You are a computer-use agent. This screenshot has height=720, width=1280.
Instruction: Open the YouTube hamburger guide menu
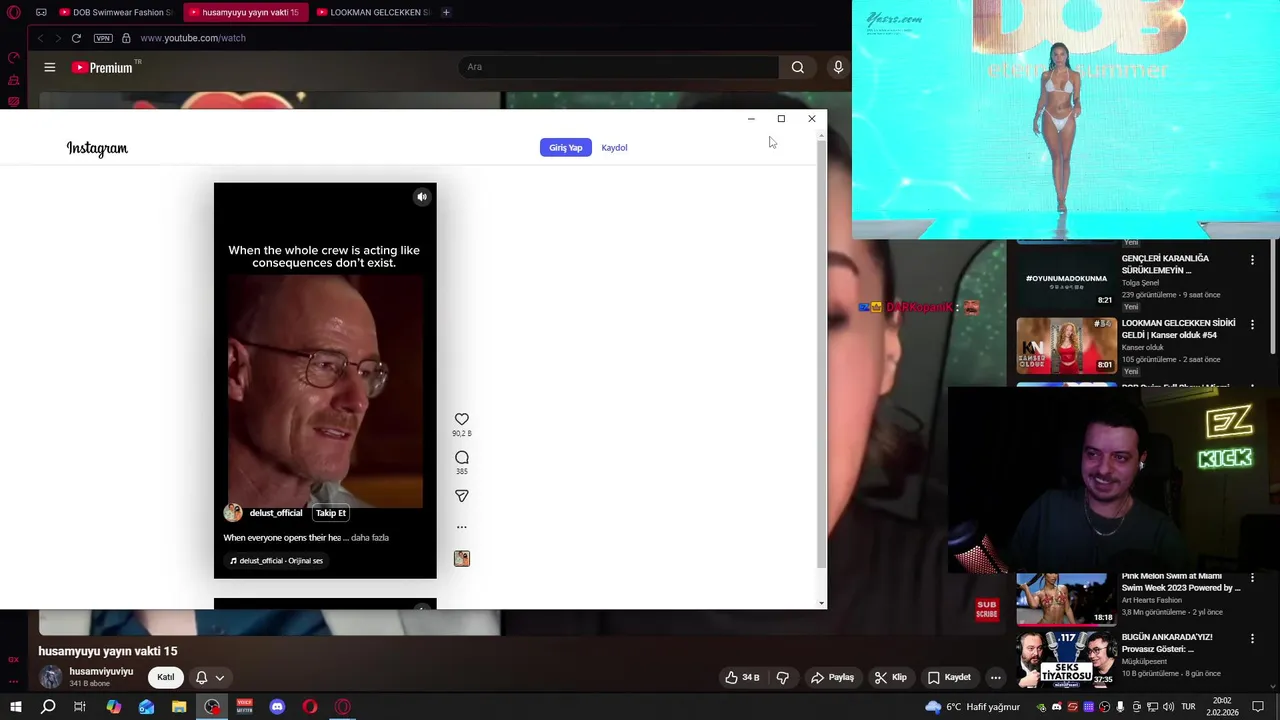pyautogui.click(x=49, y=67)
